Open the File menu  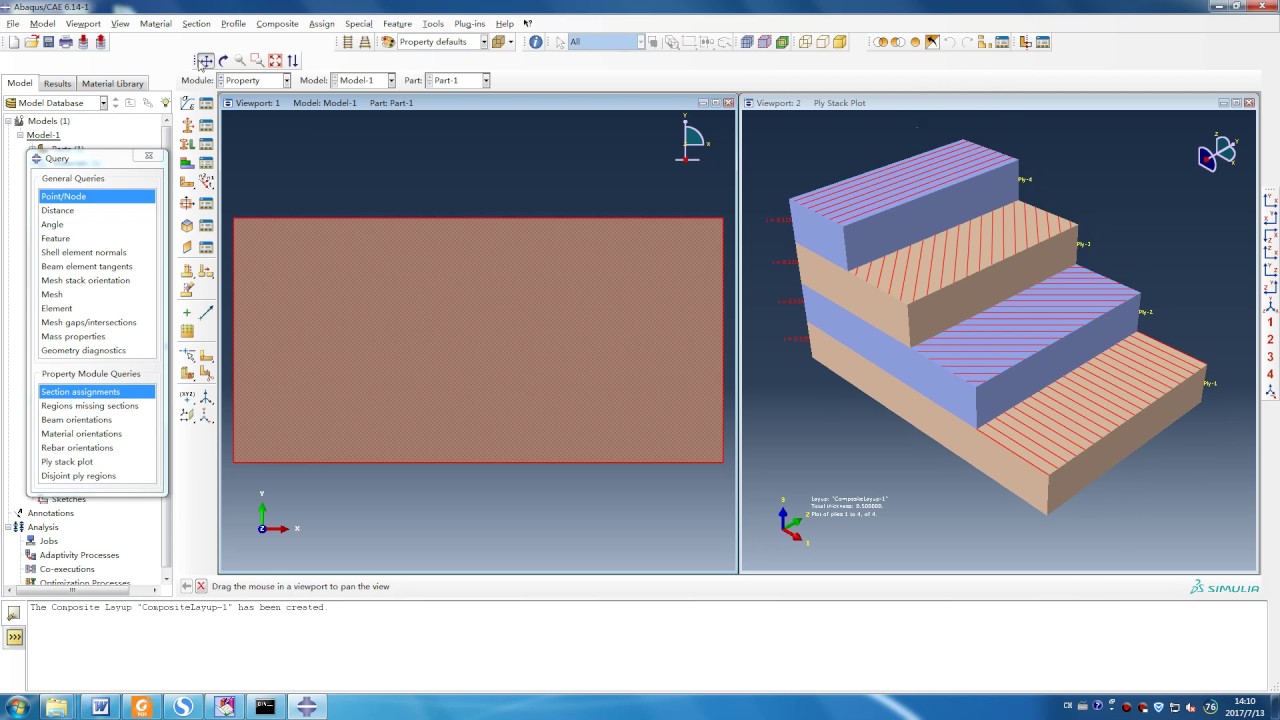[x=13, y=24]
